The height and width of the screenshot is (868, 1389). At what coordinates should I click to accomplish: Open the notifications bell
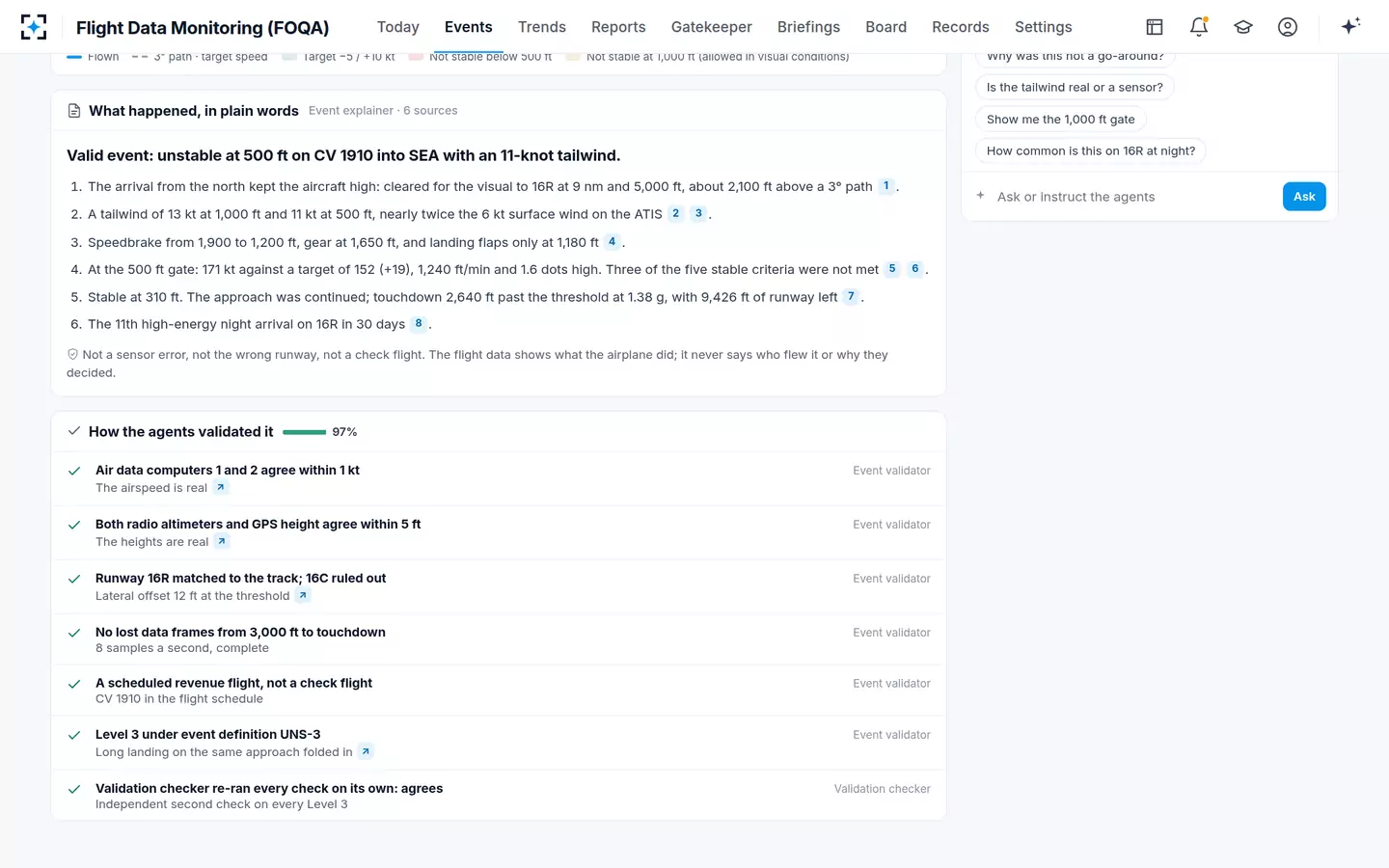coord(1199,27)
